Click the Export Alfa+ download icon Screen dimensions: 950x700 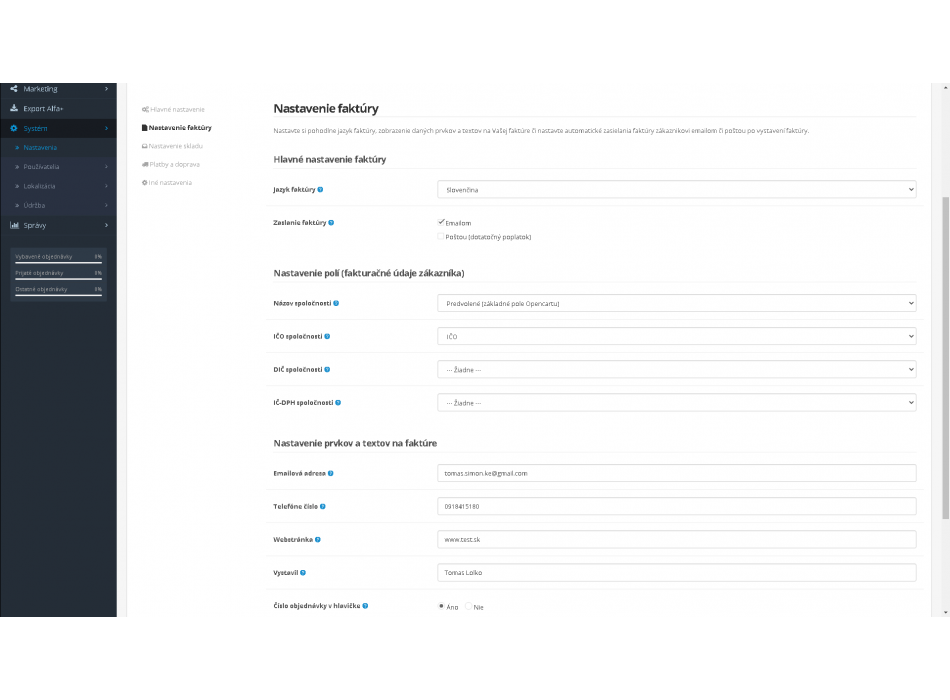tap(13, 108)
